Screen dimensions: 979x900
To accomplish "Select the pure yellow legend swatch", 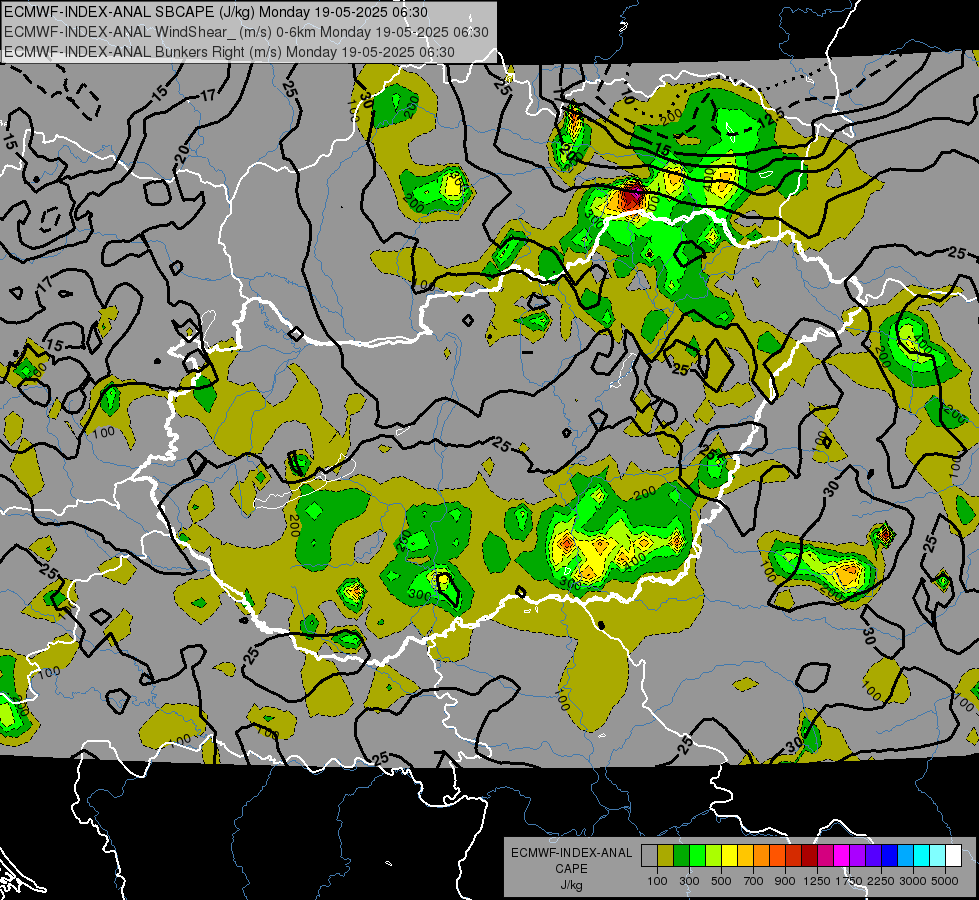I will click(x=730, y=855).
